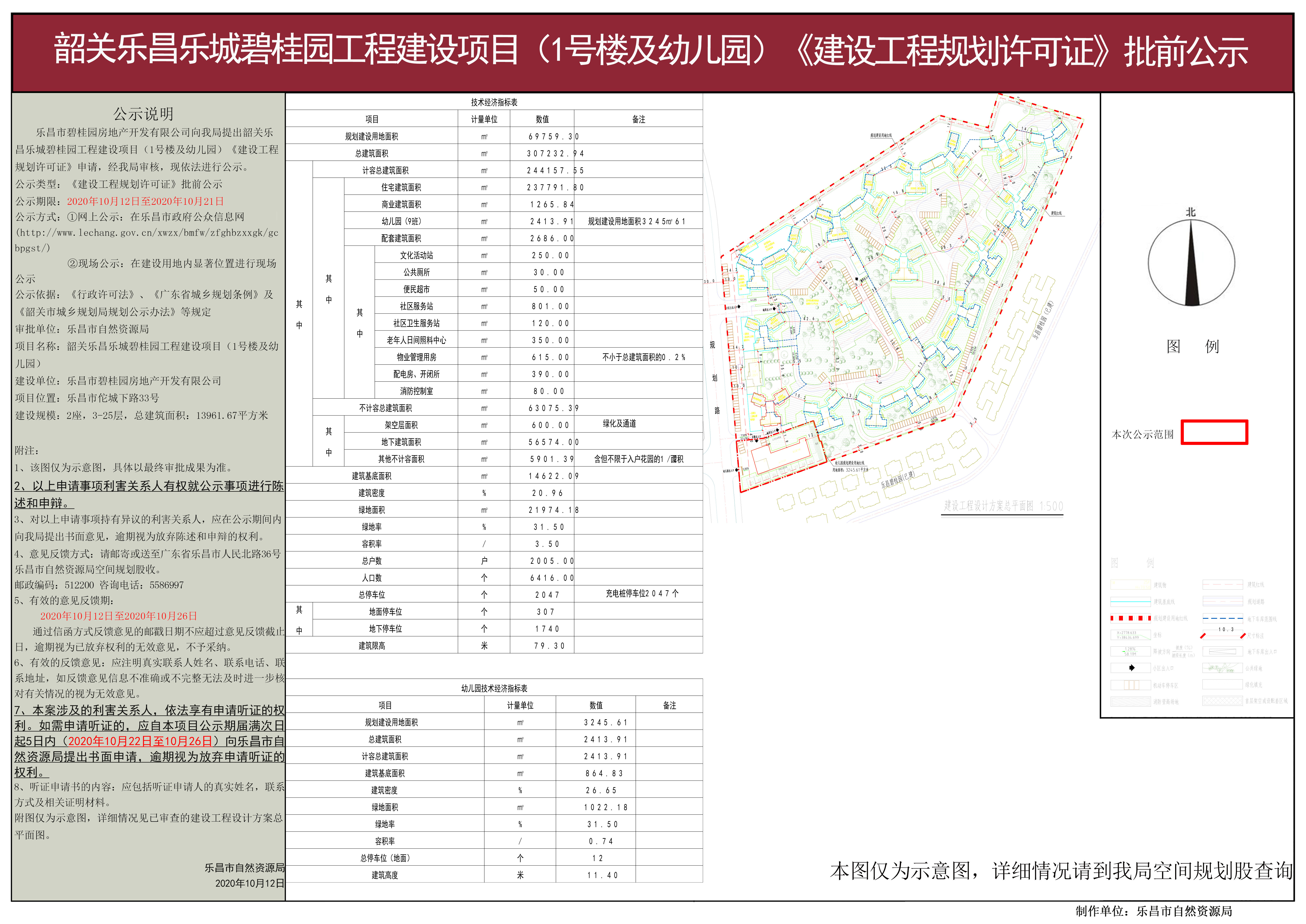The width and height of the screenshot is (1306, 924).
Task: Click the red feedback period 2020年10月12日至2020年10月26日
Action: [x=118, y=616]
